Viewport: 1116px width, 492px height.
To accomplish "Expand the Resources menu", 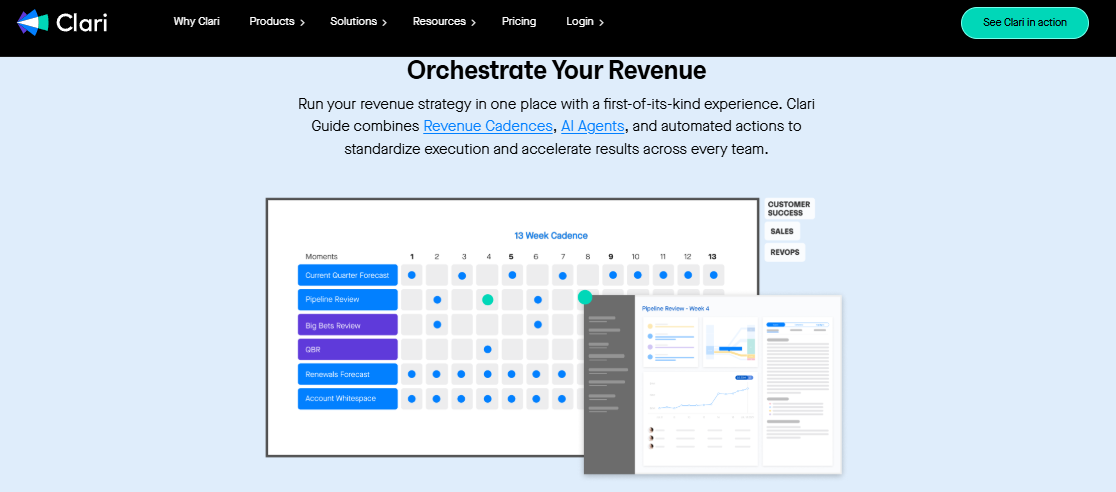I will [x=444, y=22].
